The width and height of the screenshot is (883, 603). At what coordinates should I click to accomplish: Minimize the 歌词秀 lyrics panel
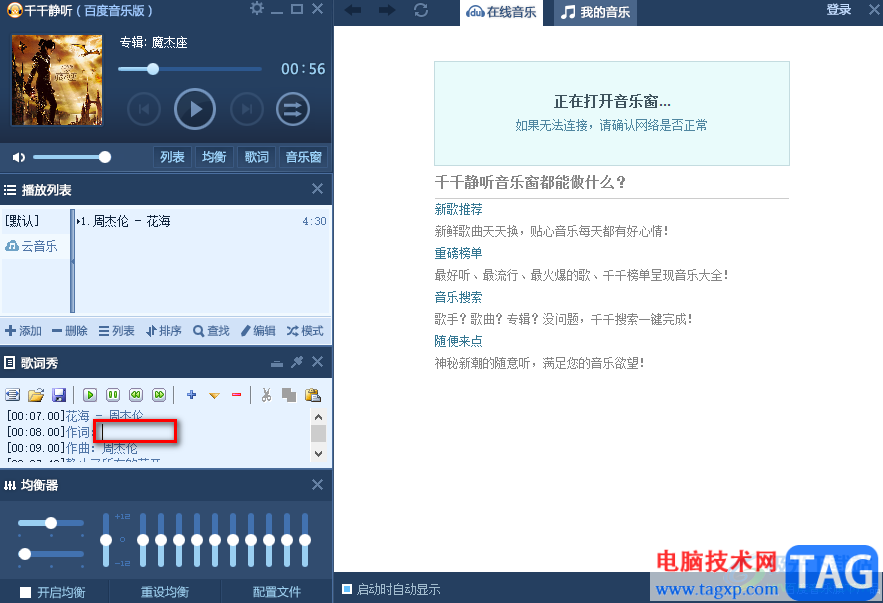click(x=277, y=363)
